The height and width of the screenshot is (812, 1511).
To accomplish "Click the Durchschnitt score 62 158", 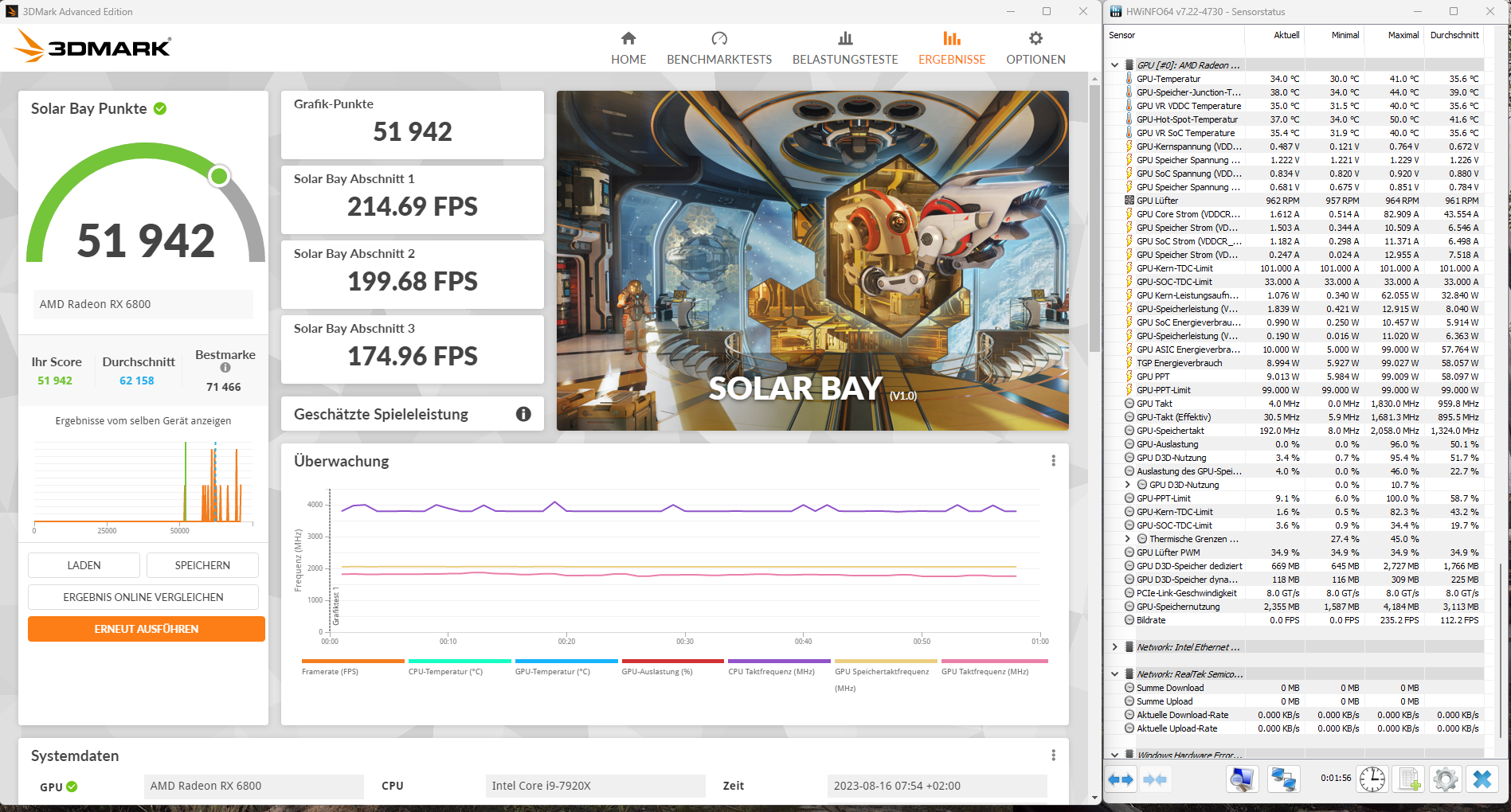I will click(137, 381).
